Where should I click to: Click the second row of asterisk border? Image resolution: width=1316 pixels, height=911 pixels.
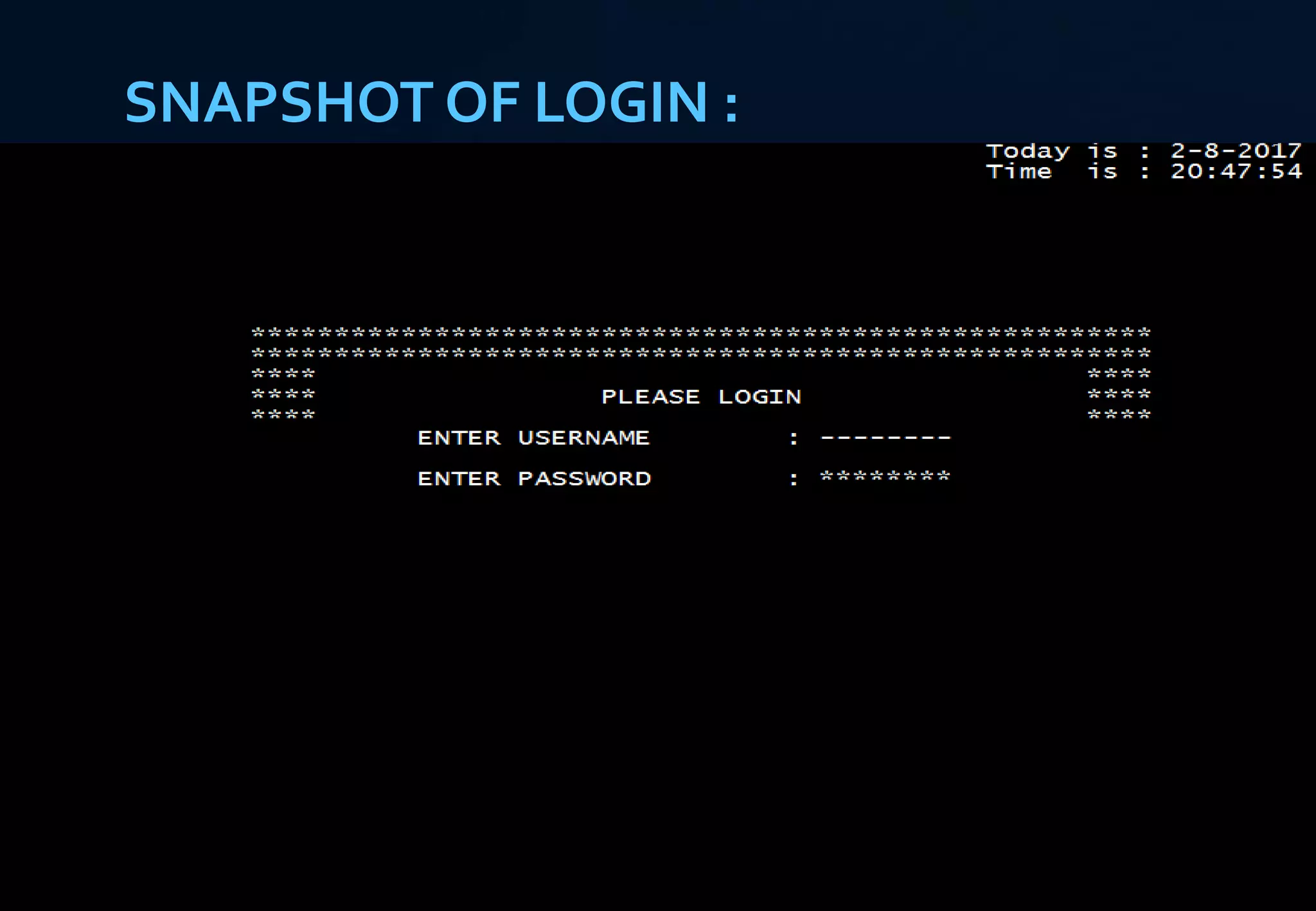(x=701, y=353)
